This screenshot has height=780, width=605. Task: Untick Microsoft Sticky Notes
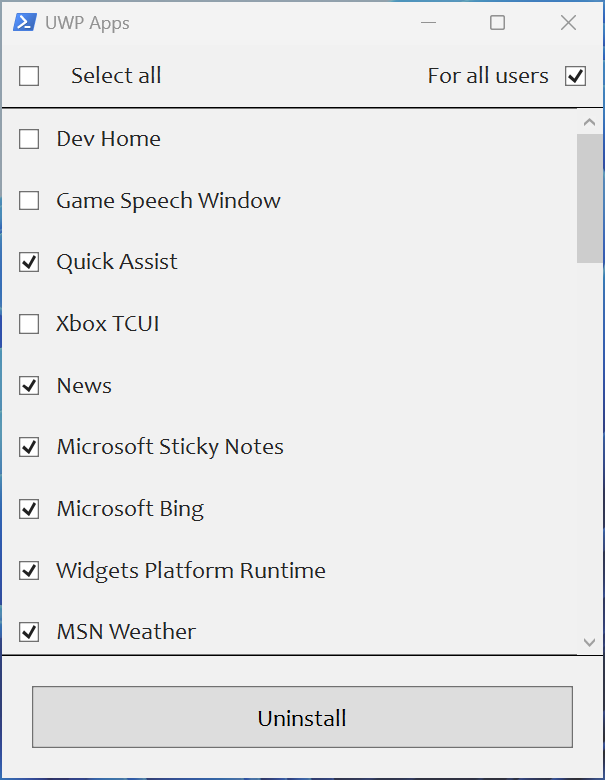(29, 447)
